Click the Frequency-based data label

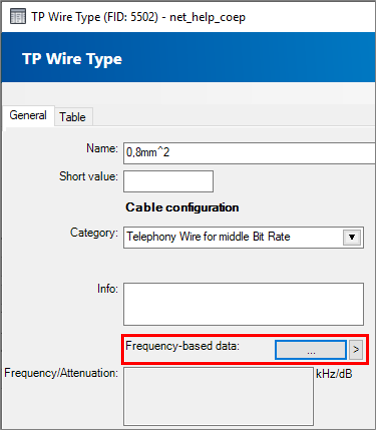[x=182, y=346]
